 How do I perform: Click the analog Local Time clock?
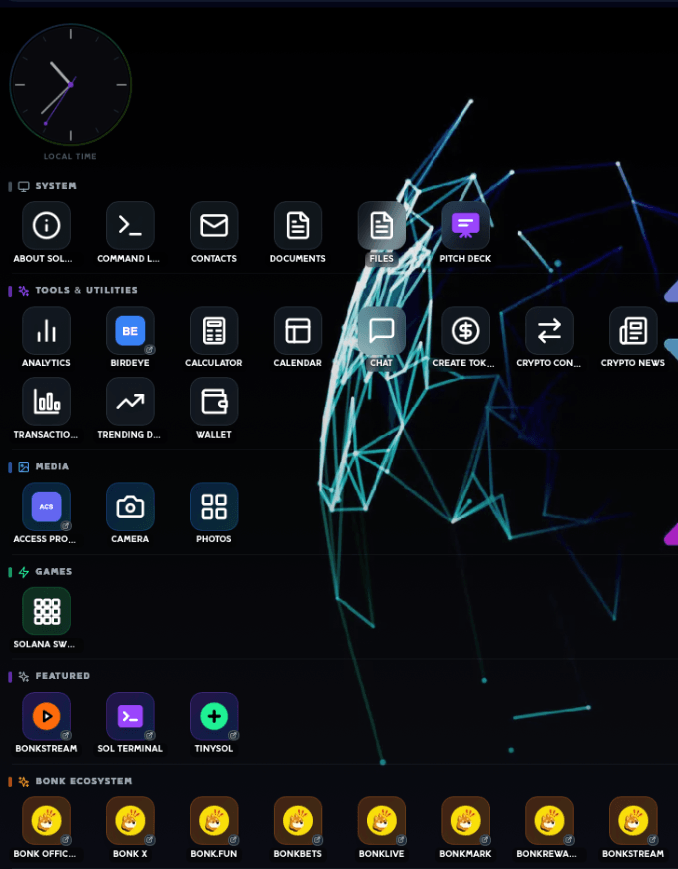(71, 85)
